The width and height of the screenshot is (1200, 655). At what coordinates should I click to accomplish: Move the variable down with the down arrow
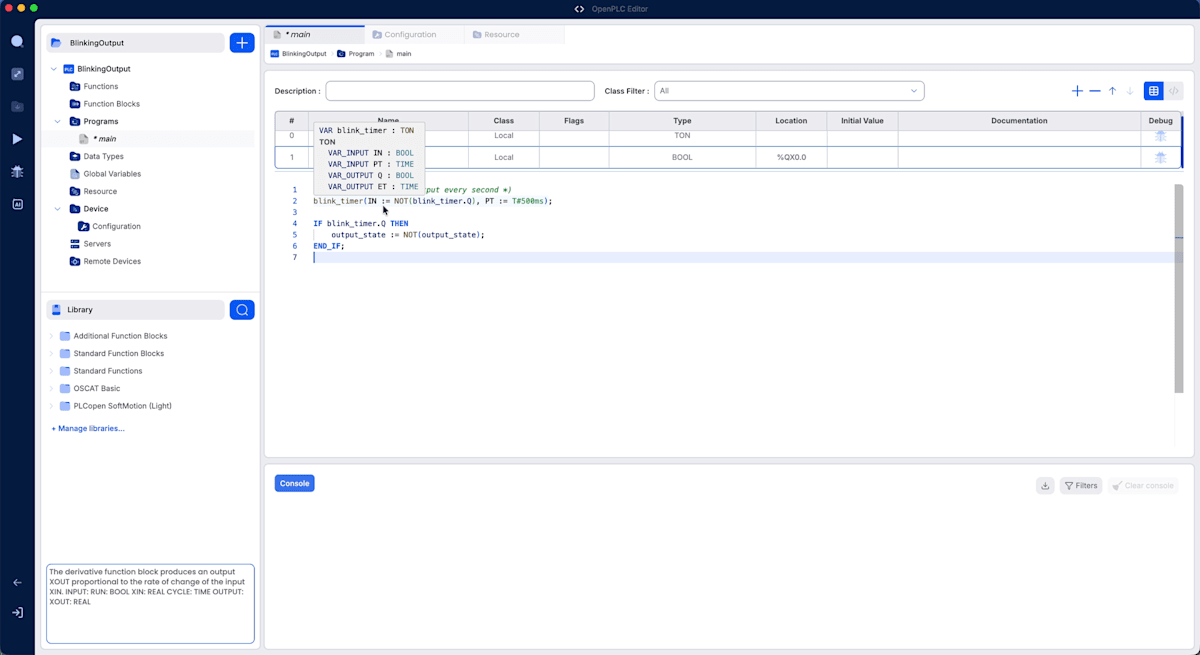[x=1130, y=91]
